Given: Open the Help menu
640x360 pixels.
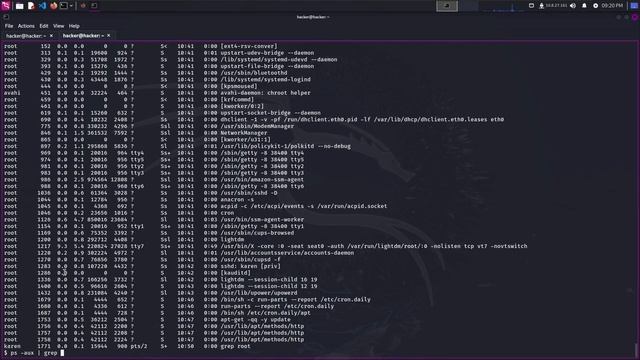Looking at the screenshot, I should (74, 26).
